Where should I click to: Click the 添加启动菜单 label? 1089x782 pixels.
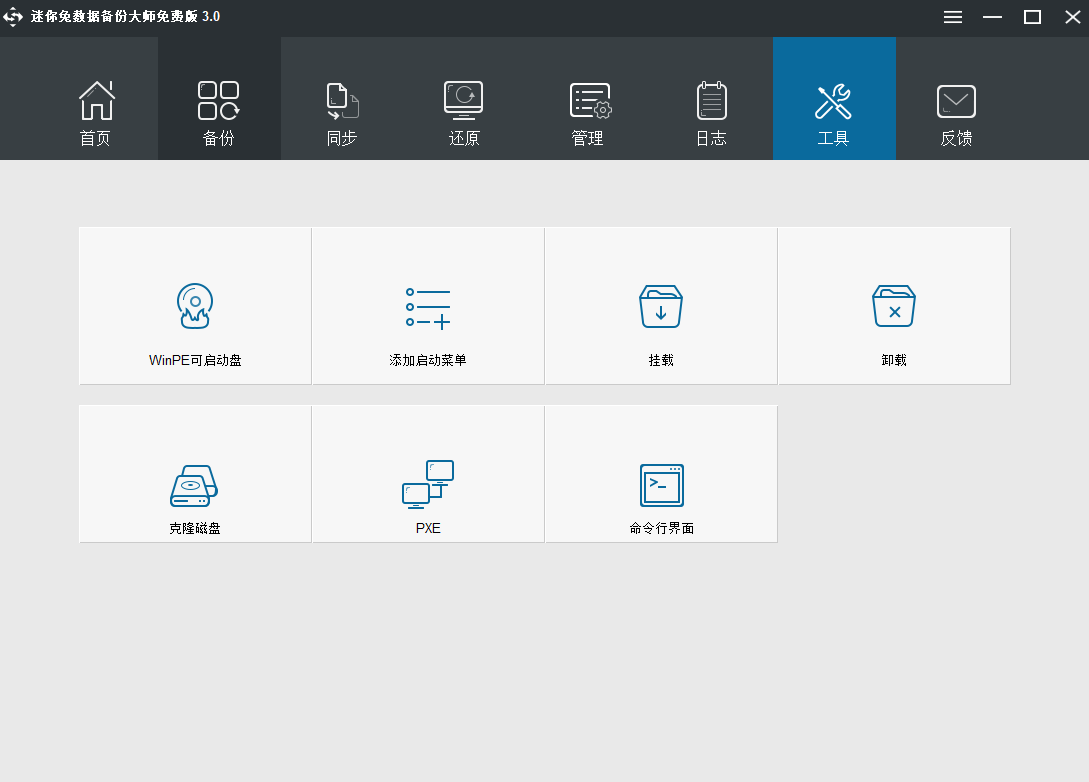click(x=428, y=360)
